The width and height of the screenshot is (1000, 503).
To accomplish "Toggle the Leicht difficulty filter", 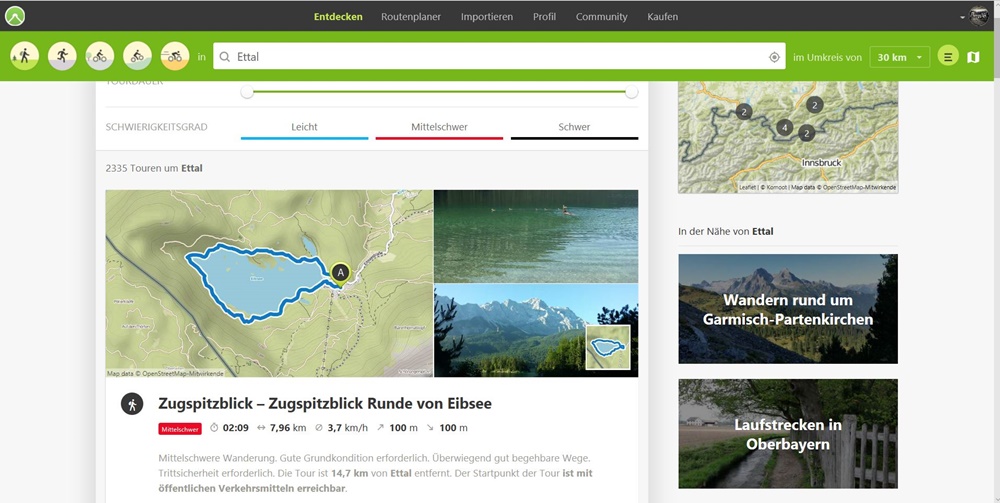I will point(304,128).
